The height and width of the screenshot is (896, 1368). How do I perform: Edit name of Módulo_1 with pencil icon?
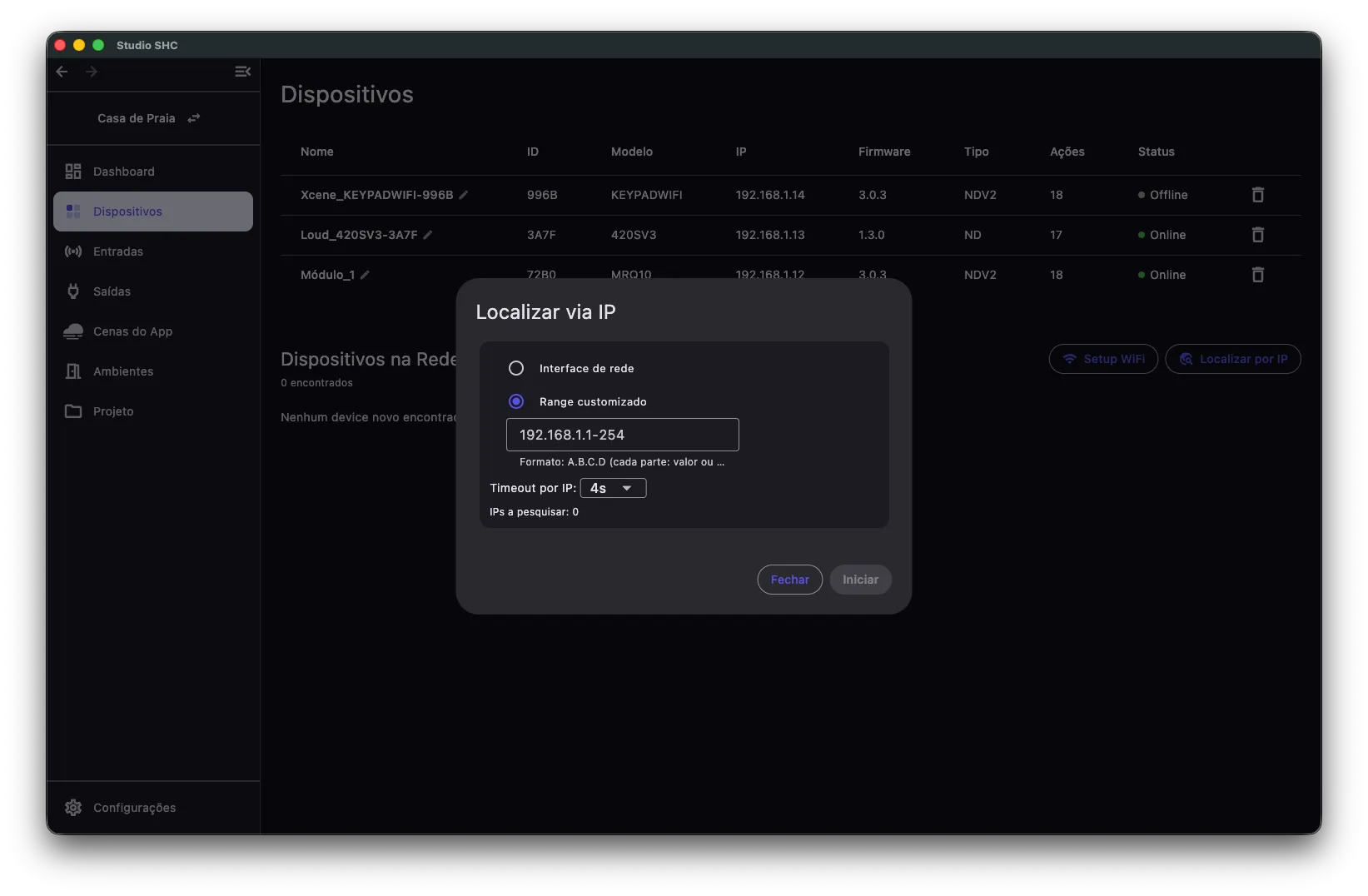365,275
